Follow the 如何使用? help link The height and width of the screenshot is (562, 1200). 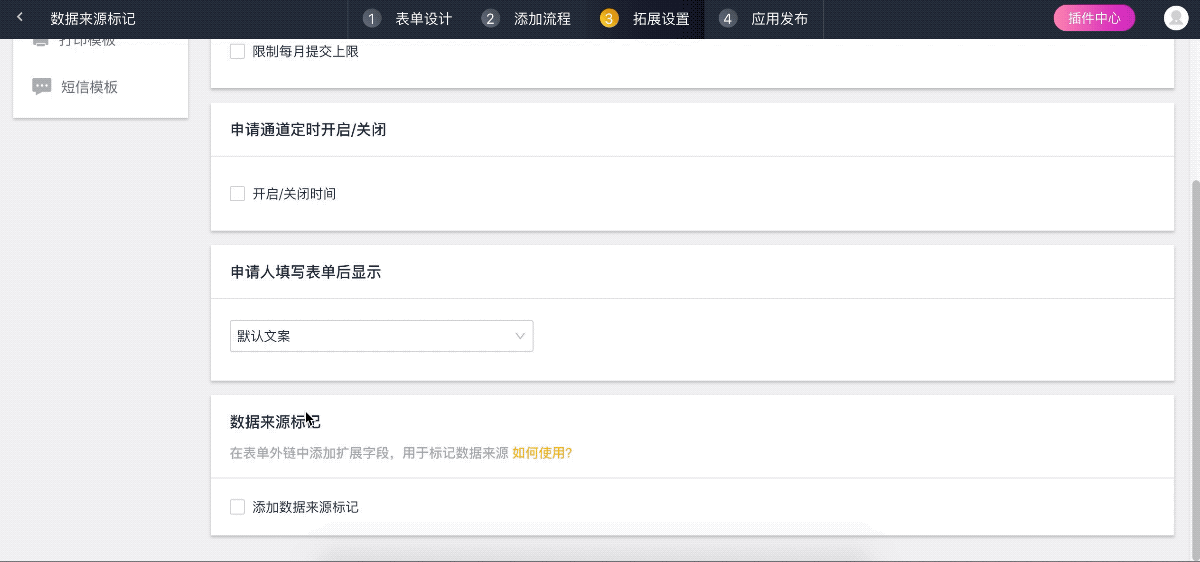pos(542,453)
